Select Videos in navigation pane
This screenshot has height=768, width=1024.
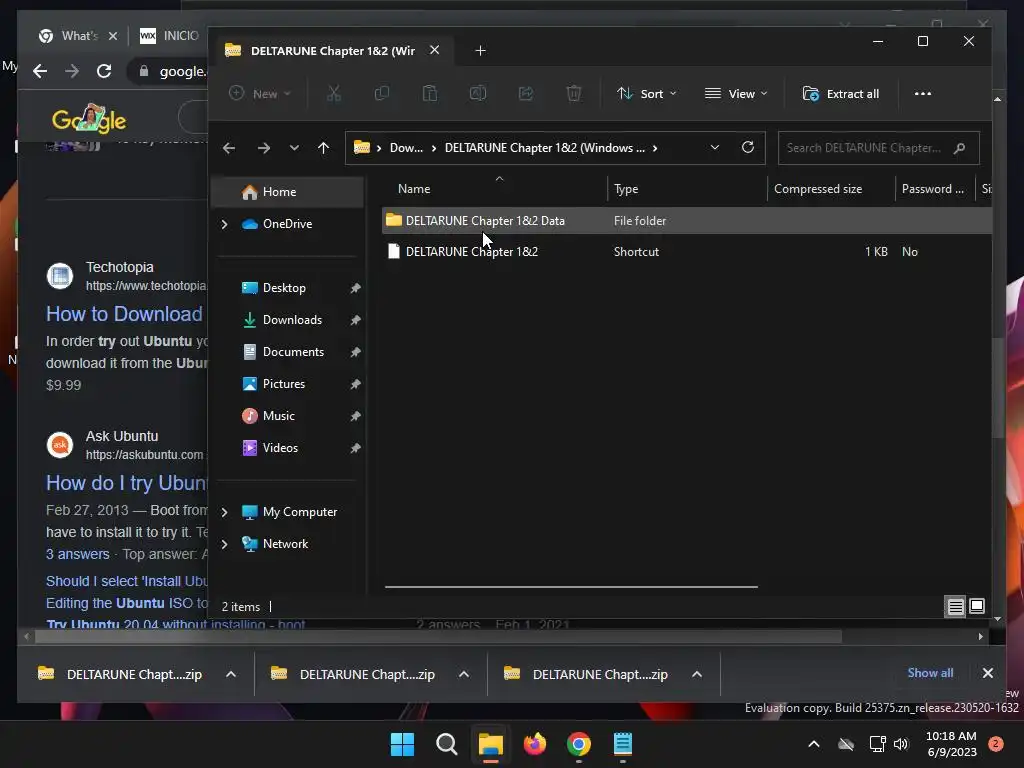(288, 448)
